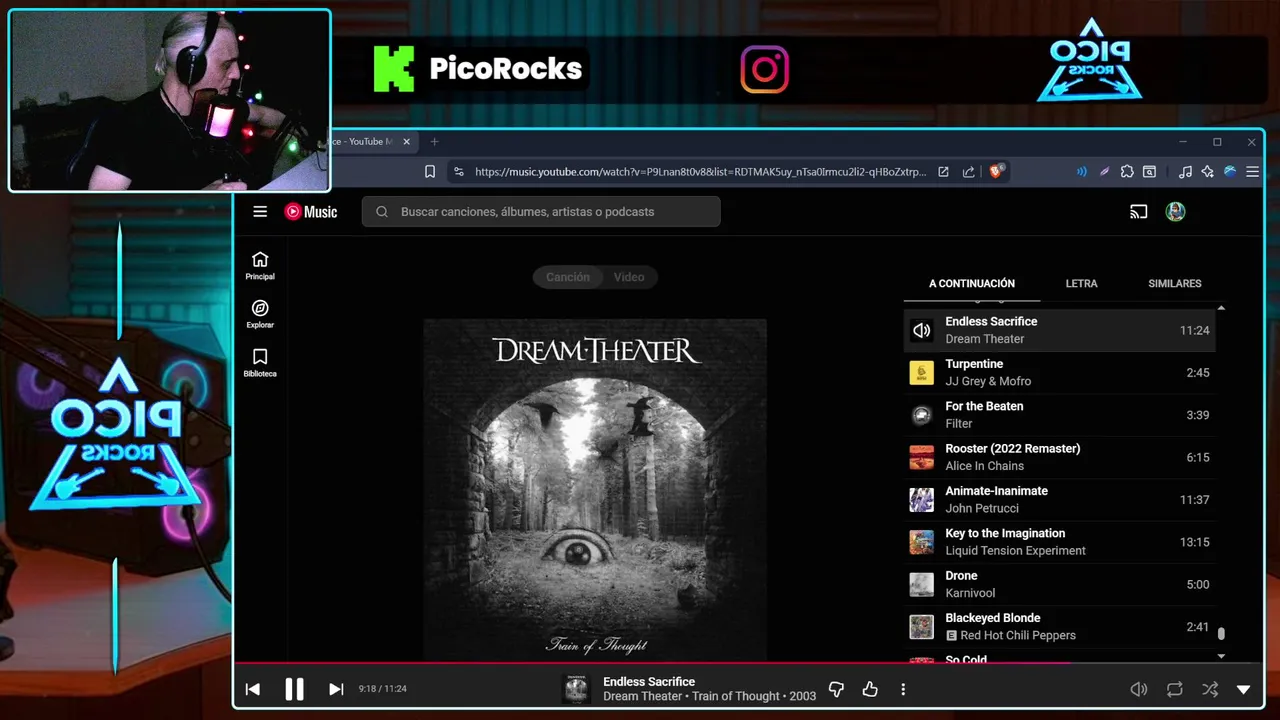Open the extensions puzzle icon
1280x720 pixels.
point(1127,172)
